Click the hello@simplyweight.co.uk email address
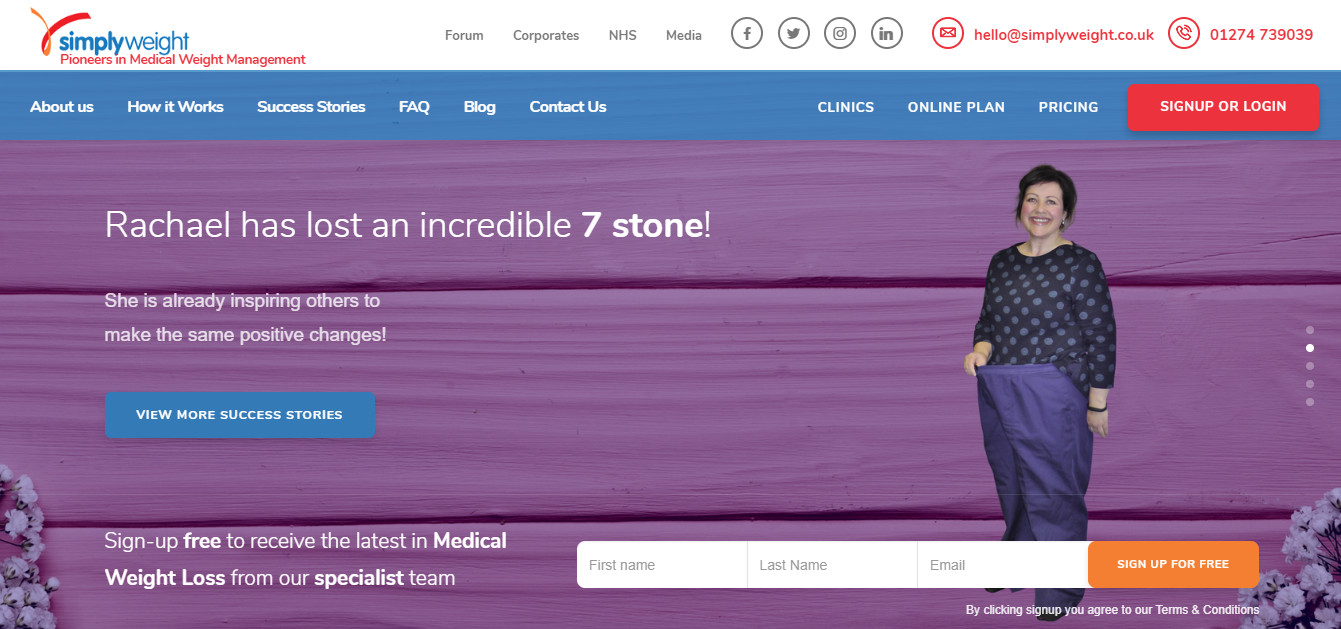This screenshot has width=1341, height=629. [x=1064, y=35]
